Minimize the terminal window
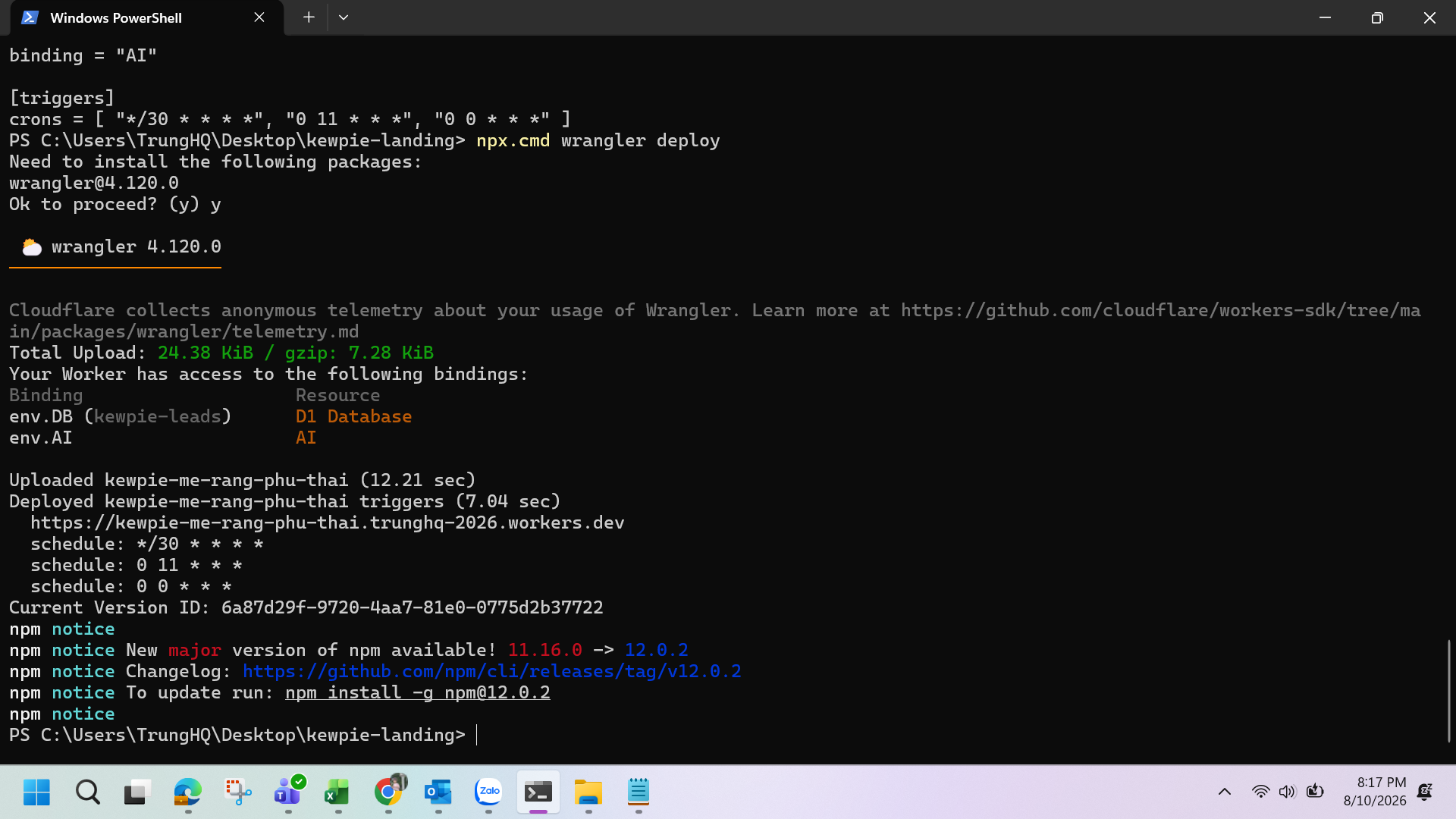The height and width of the screenshot is (819, 1456). tap(1325, 17)
